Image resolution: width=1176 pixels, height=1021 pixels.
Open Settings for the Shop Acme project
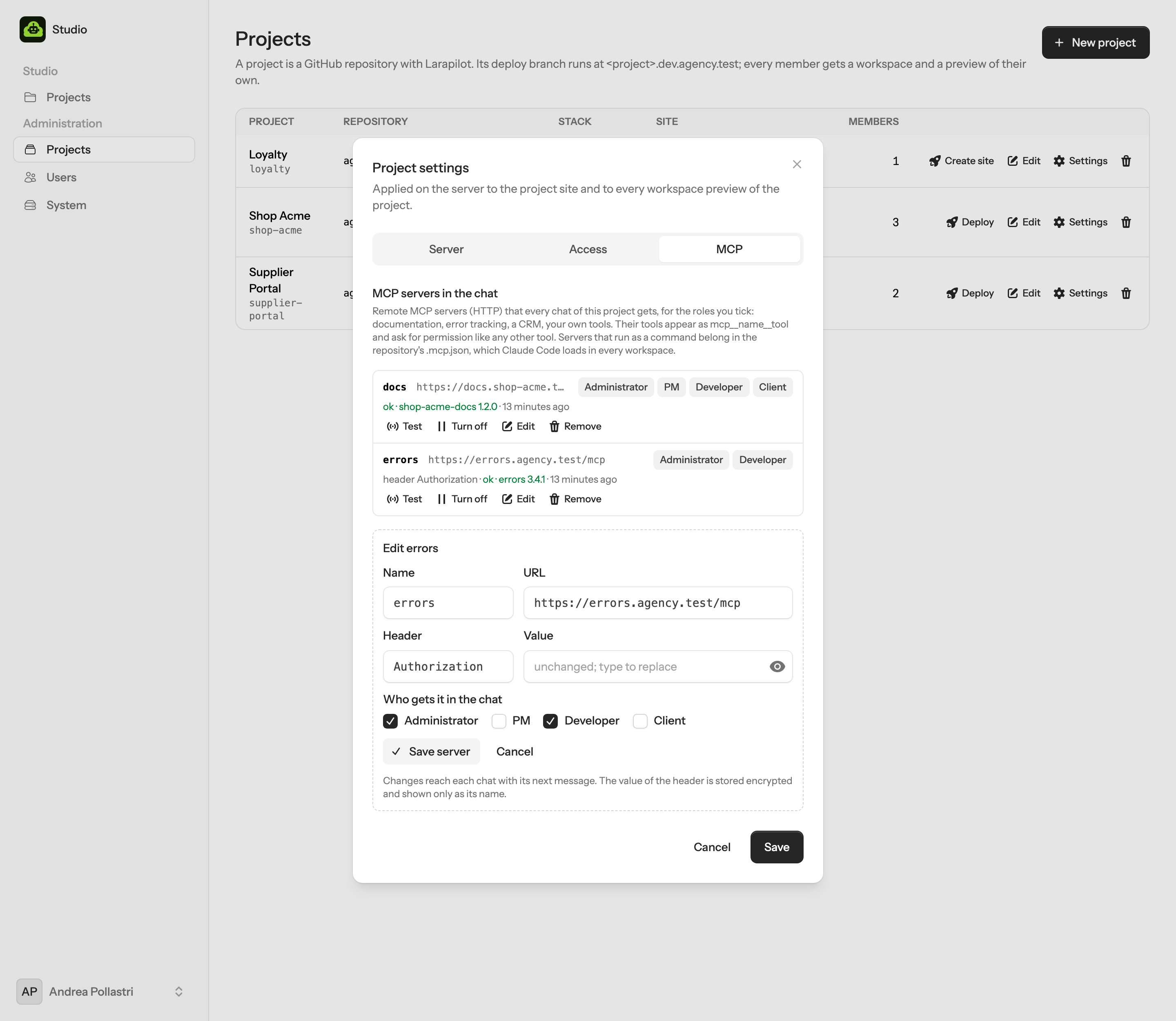pyautogui.click(x=1080, y=222)
